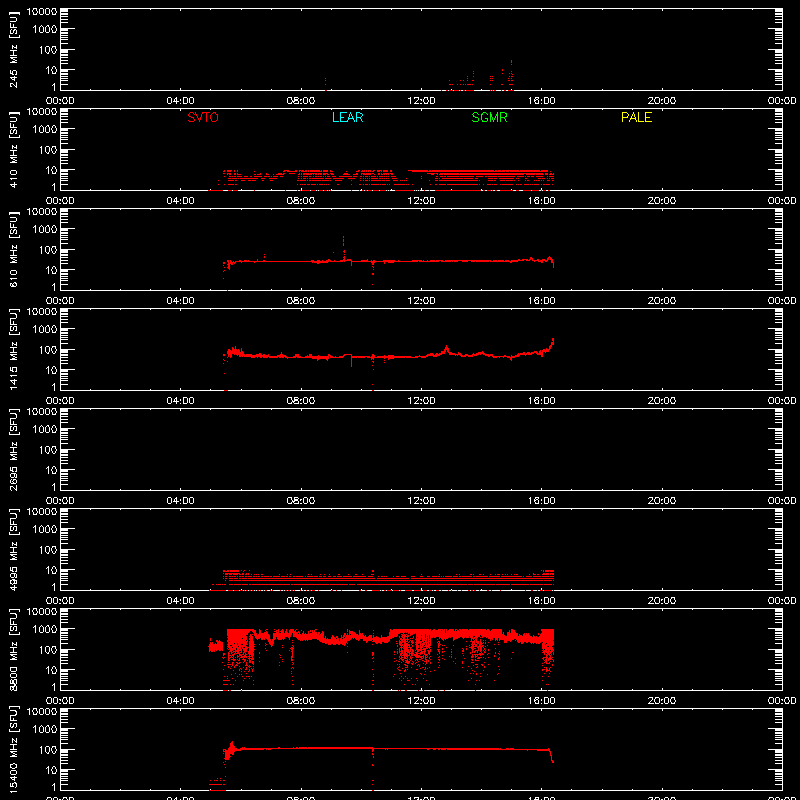Select the 4995 MHz [SFU] axis title
Viewport: 800px width, 800px height.
(14, 549)
